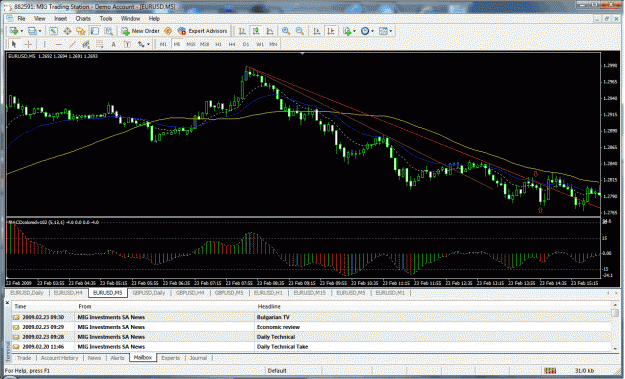Click the chart shift triangle marker

(x=302, y=53)
